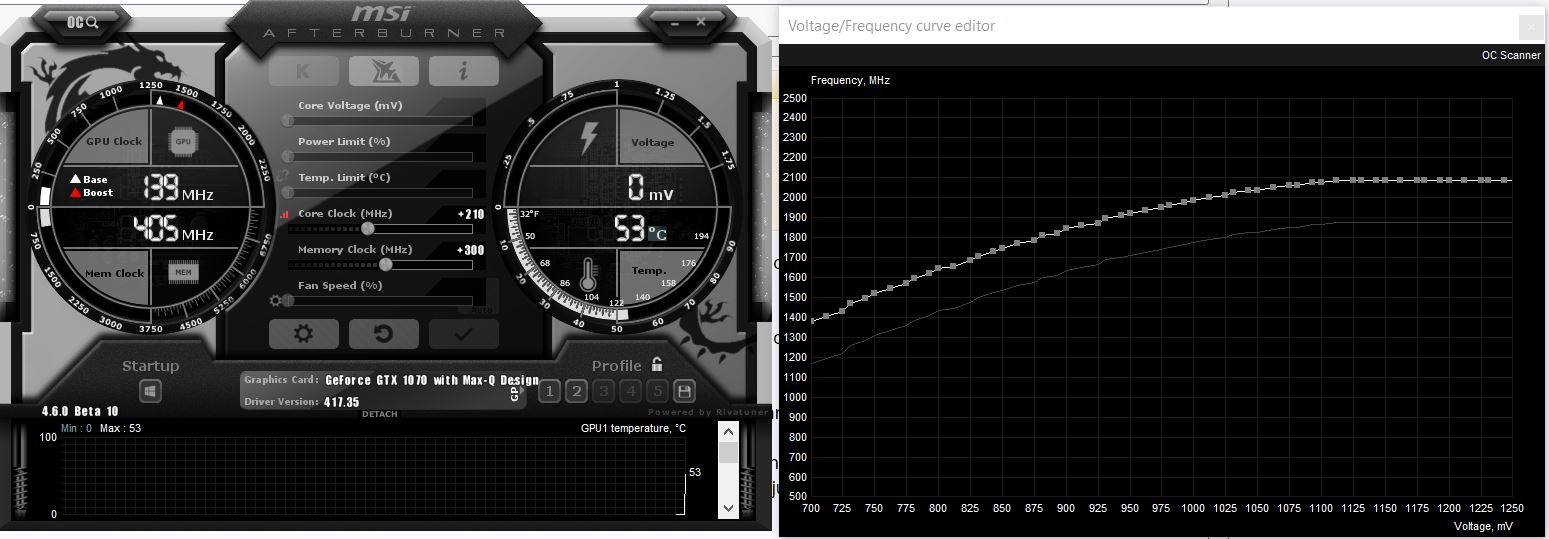1549x539 pixels.
Task: Click the Temp. Limit slider handle
Action: point(288,193)
